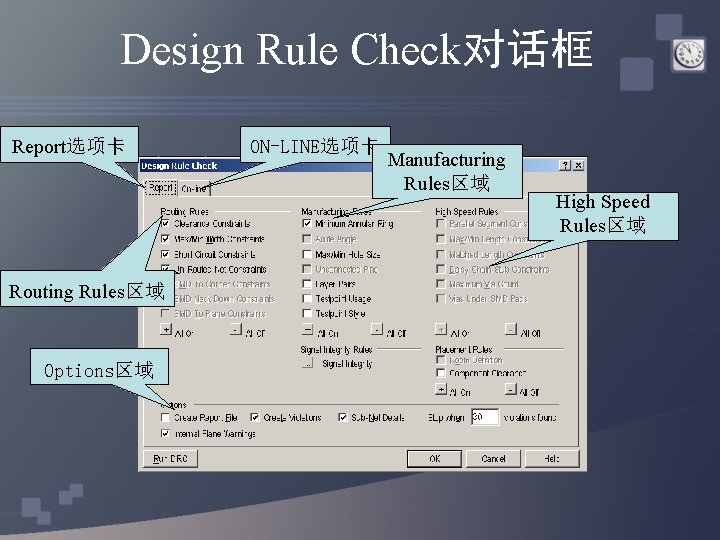The image size is (720, 540).
Task: Close the Design Rule Check dialog
Action: pos(579,165)
